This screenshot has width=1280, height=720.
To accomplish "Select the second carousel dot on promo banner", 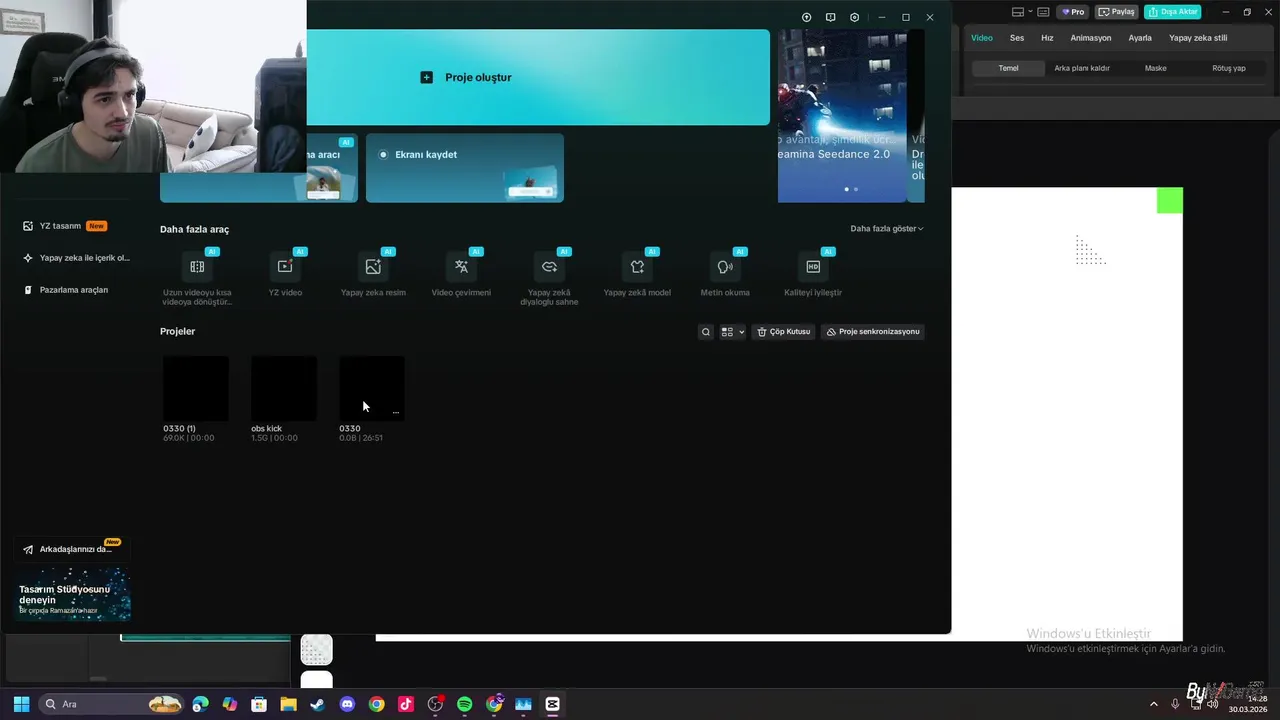I will [855, 189].
